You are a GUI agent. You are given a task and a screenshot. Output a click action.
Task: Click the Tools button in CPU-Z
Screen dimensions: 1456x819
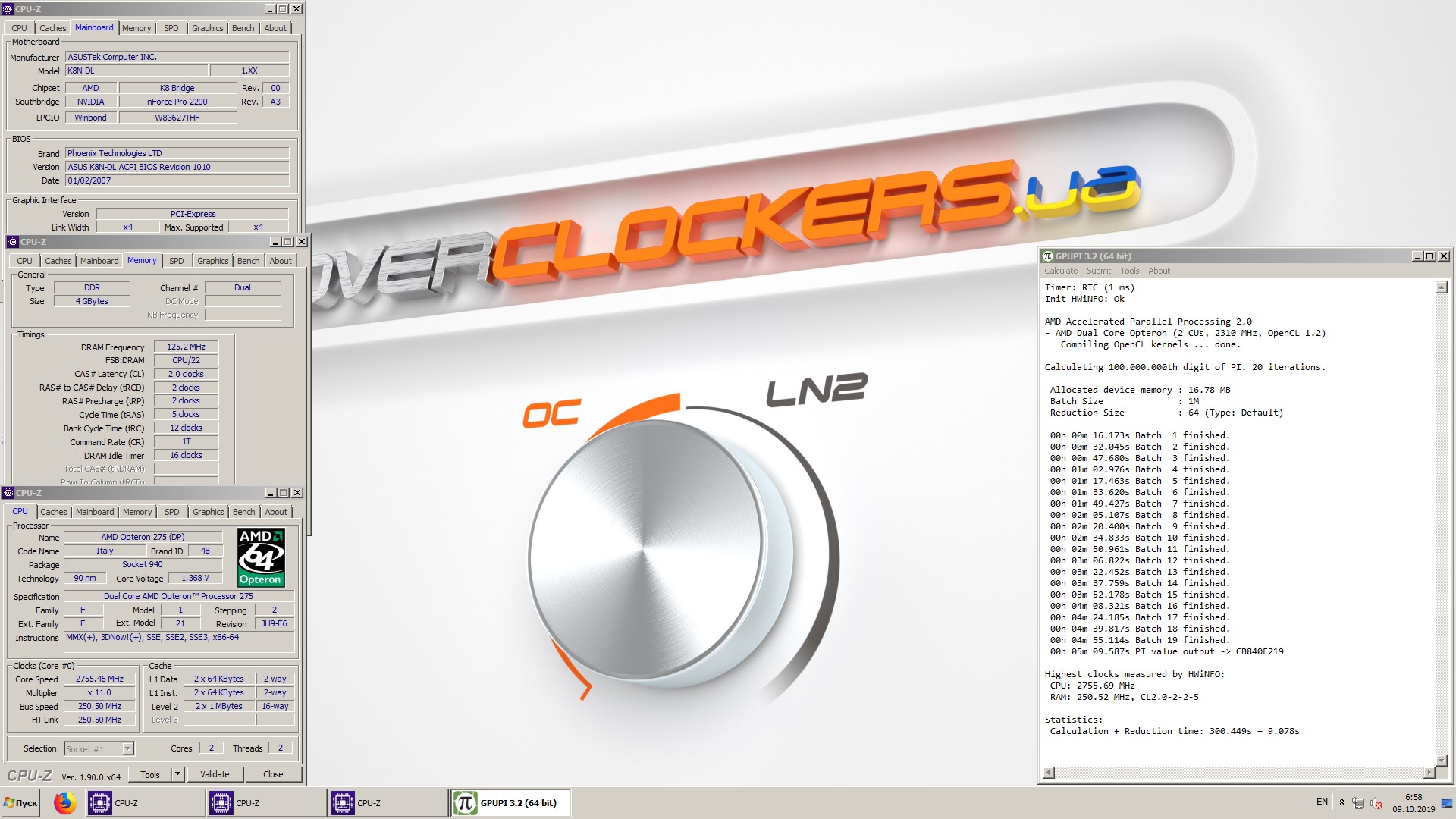(x=150, y=774)
